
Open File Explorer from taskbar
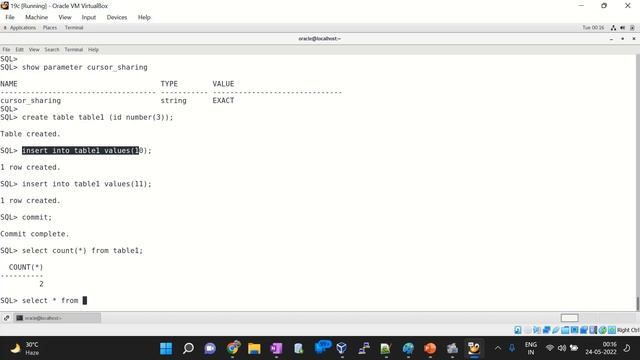(x=254, y=349)
